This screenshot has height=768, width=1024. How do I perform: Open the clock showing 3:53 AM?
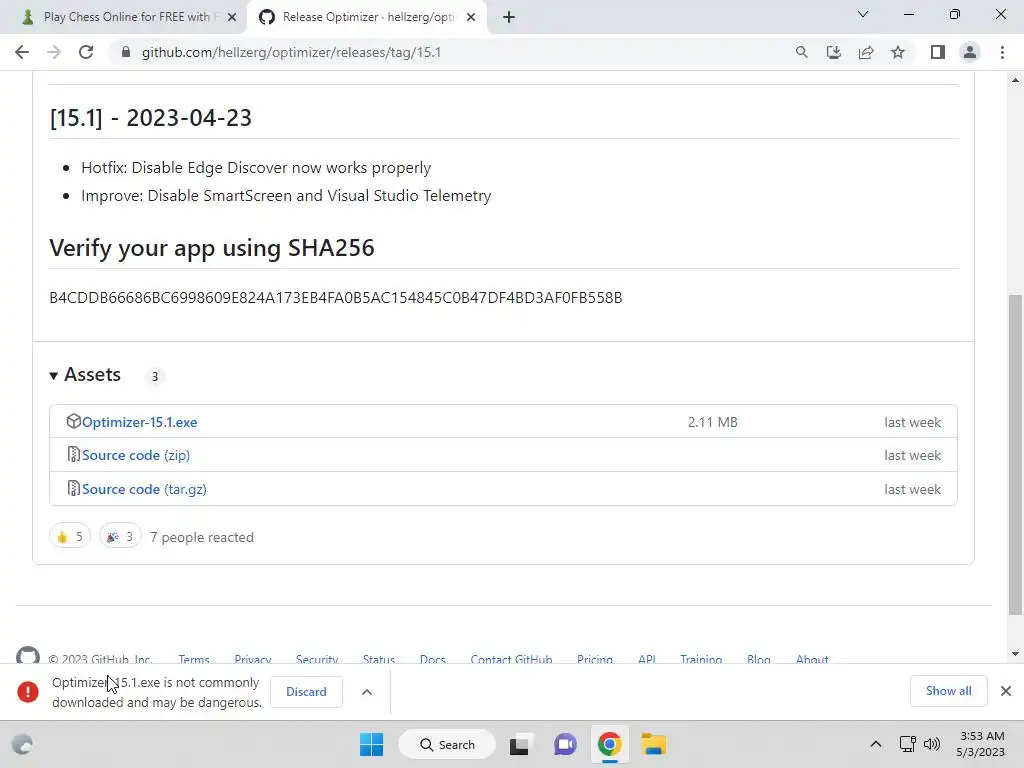[x=981, y=744]
